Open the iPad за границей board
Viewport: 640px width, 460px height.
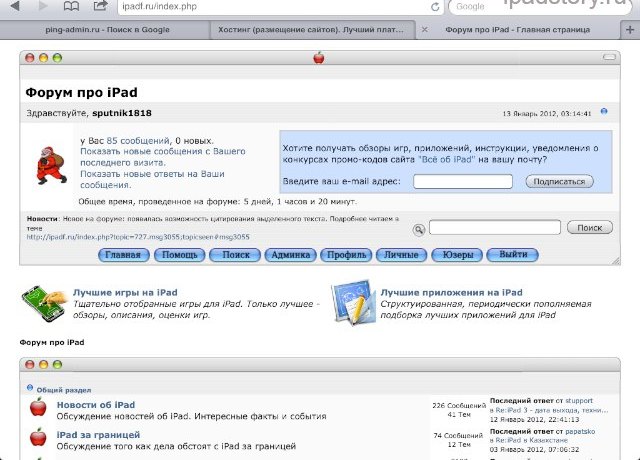pyautogui.click(x=98, y=435)
